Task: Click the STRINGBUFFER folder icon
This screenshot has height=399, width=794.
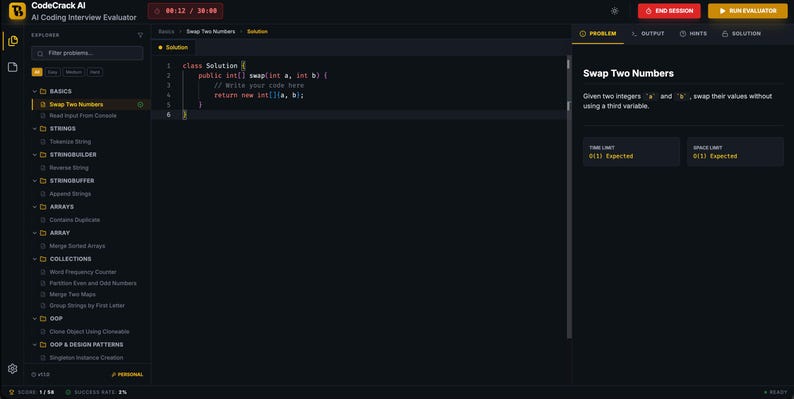Action: tap(43, 181)
